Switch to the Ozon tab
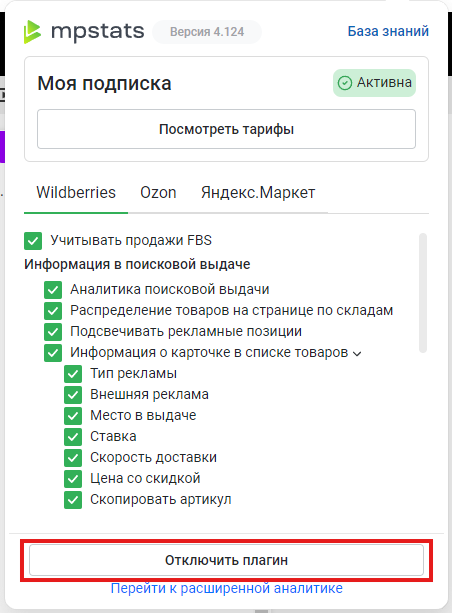 pyautogui.click(x=158, y=193)
